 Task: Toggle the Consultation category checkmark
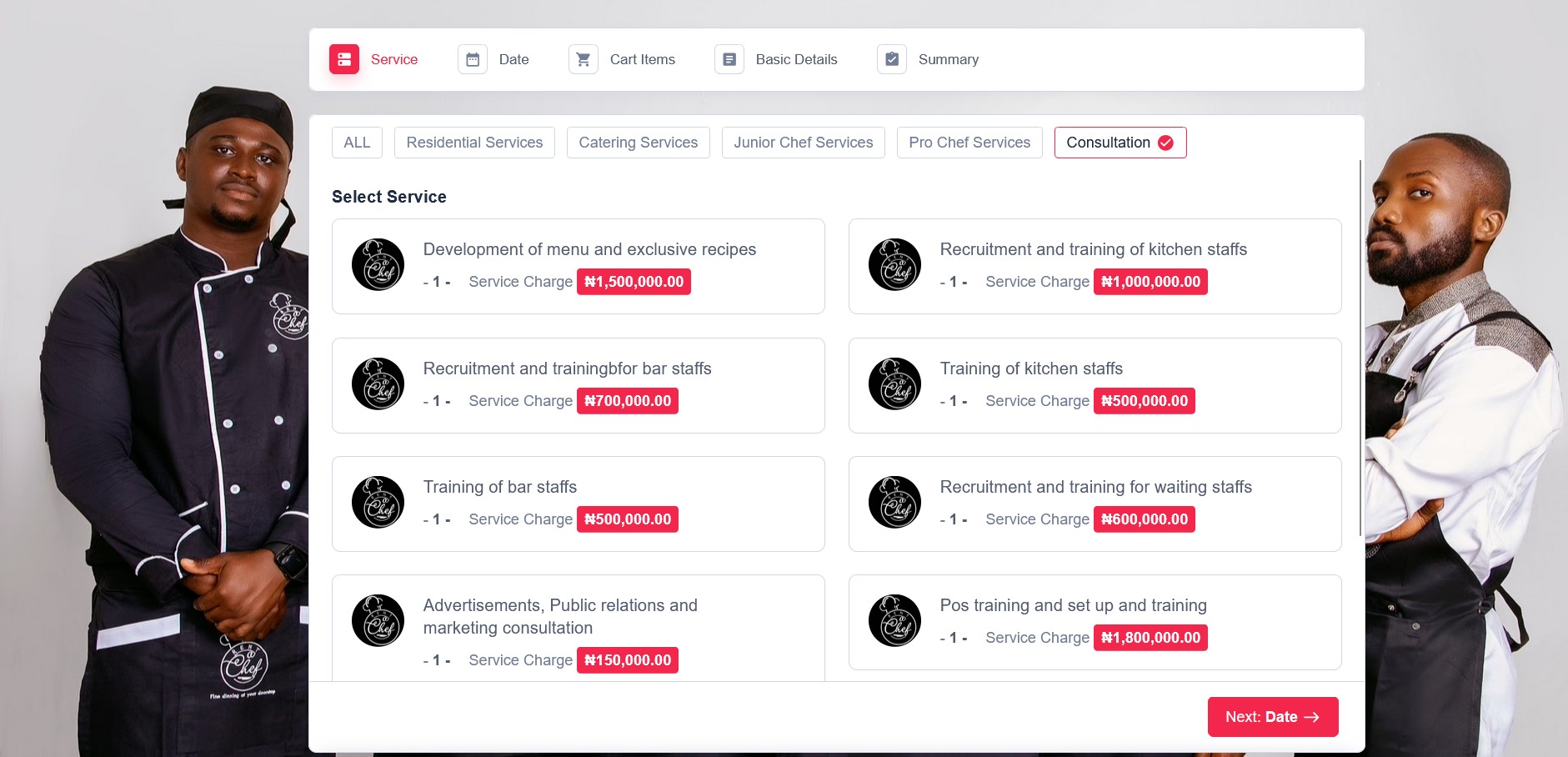tap(1165, 143)
